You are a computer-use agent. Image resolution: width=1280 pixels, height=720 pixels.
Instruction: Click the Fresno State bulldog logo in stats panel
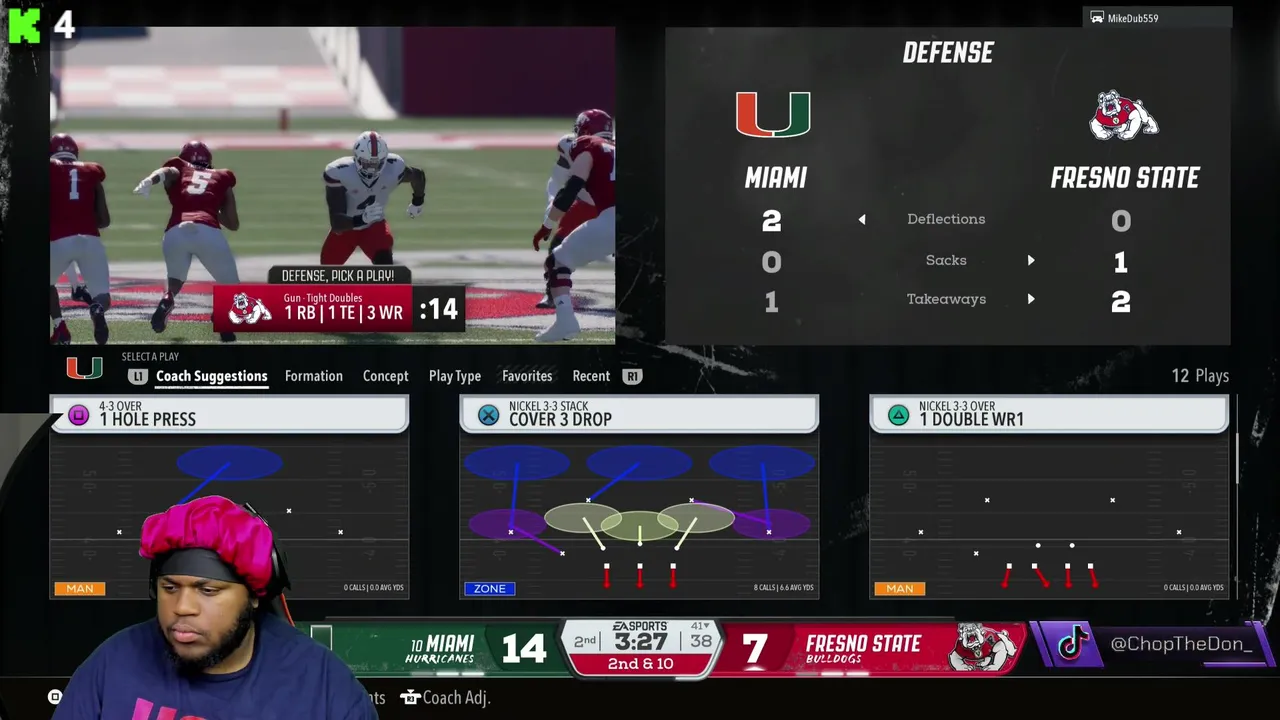[1123, 114]
